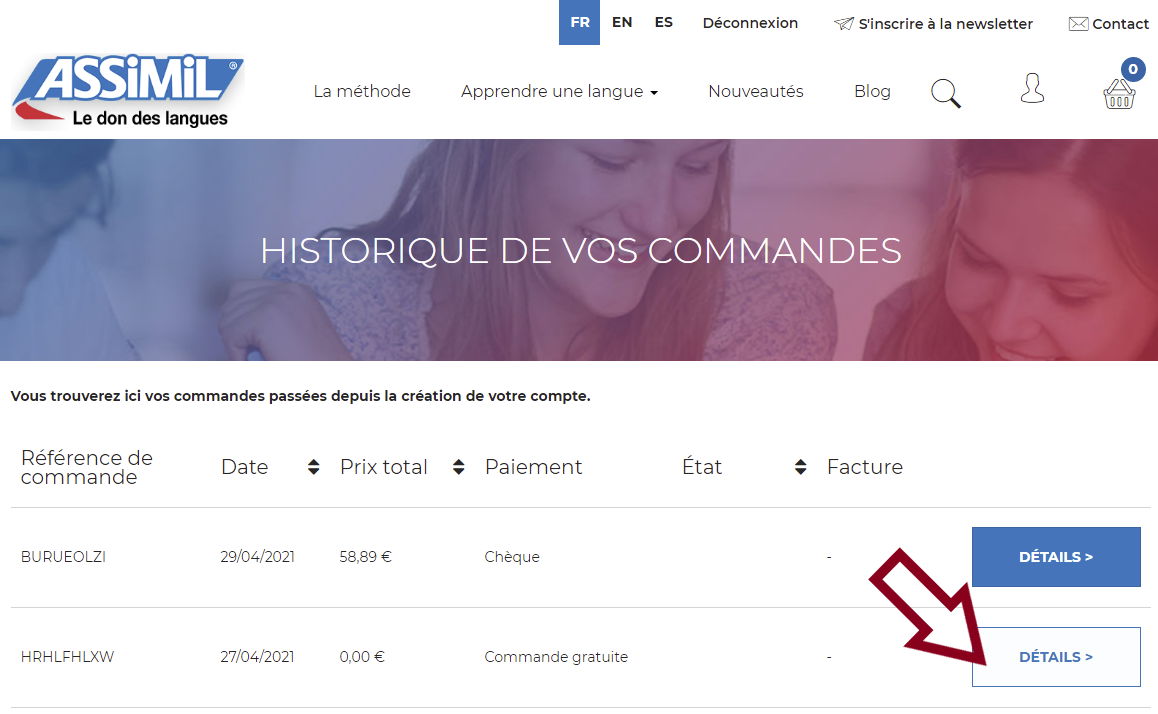Viewport: 1158px width, 714px height.
Task: Select the FR language tab
Action: pos(579,21)
